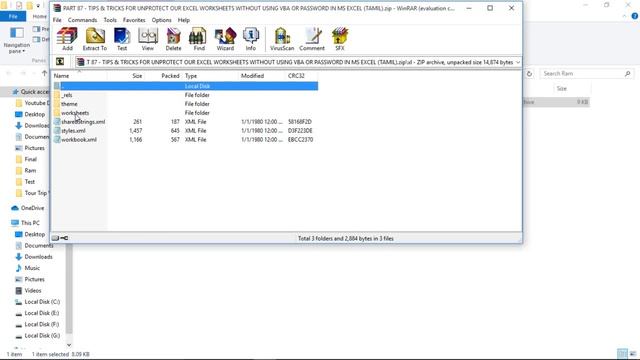Click the Extract To toolbar icon
Image resolution: width=640 pixels, height=360 pixels.
coord(95,39)
